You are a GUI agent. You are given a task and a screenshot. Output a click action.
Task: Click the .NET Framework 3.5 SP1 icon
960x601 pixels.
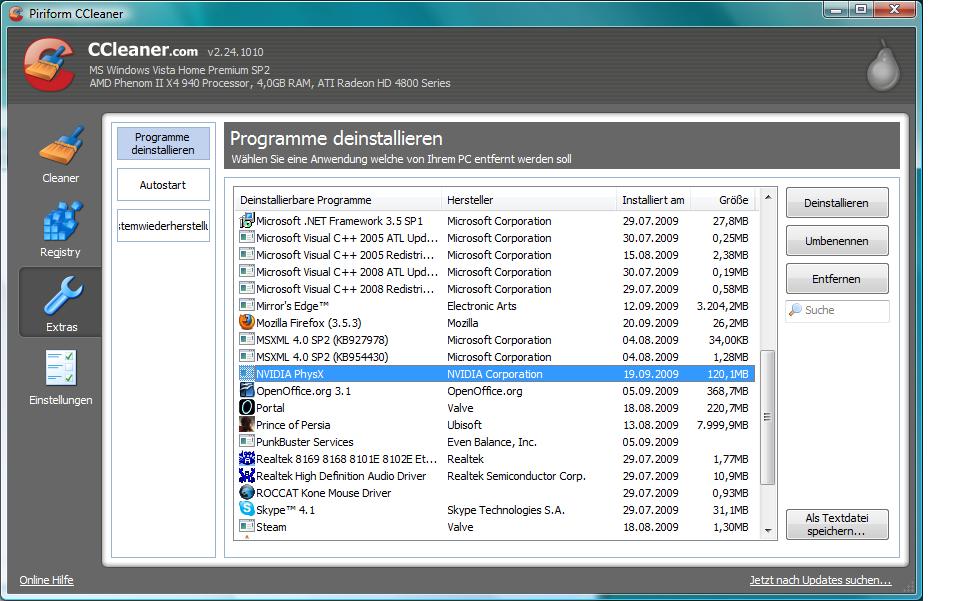pyautogui.click(x=247, y=220)
